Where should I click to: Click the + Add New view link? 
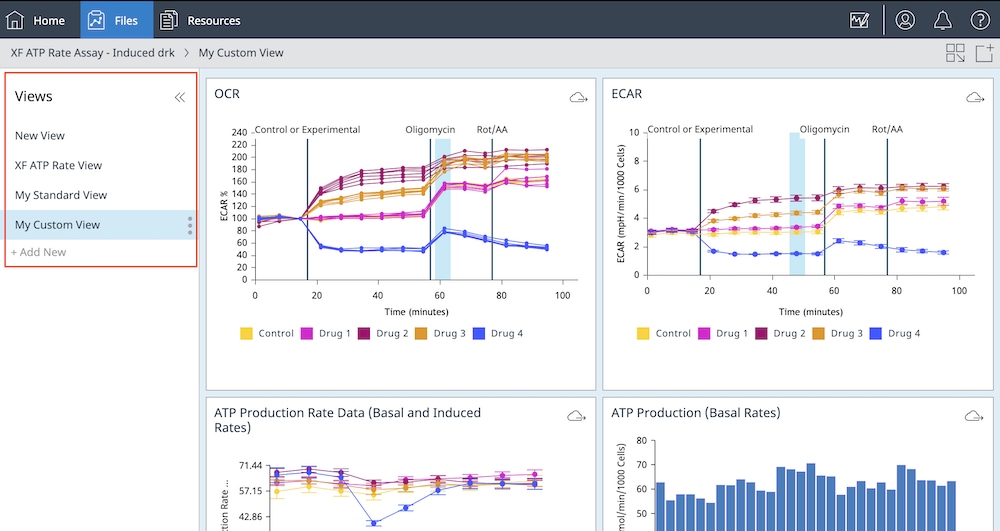pos(39,252)
